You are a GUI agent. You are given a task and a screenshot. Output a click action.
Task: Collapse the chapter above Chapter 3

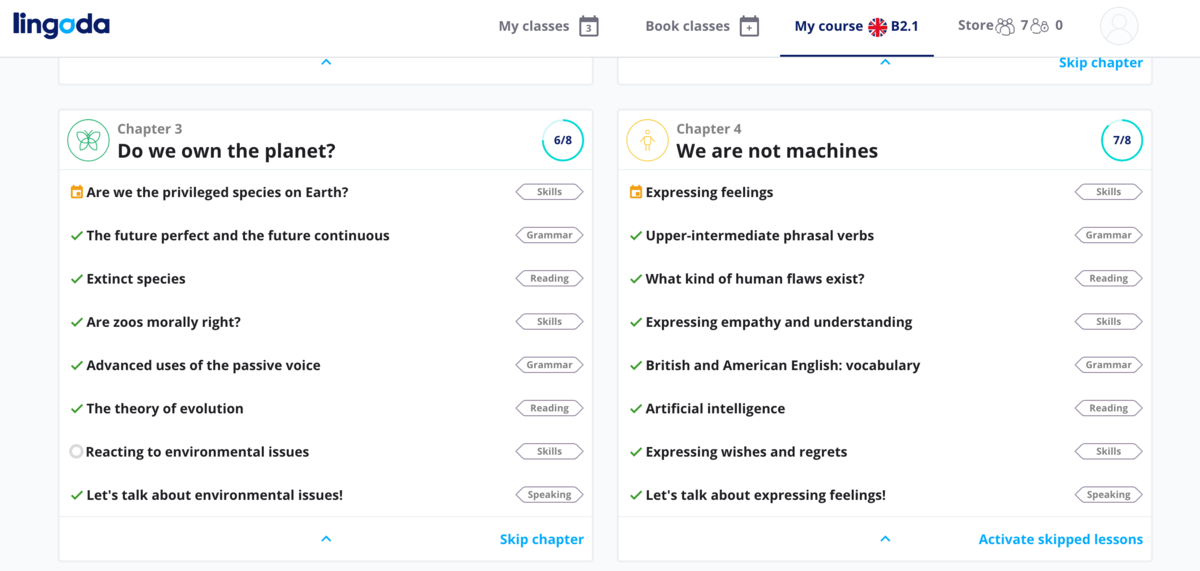(x=326, y=62)
